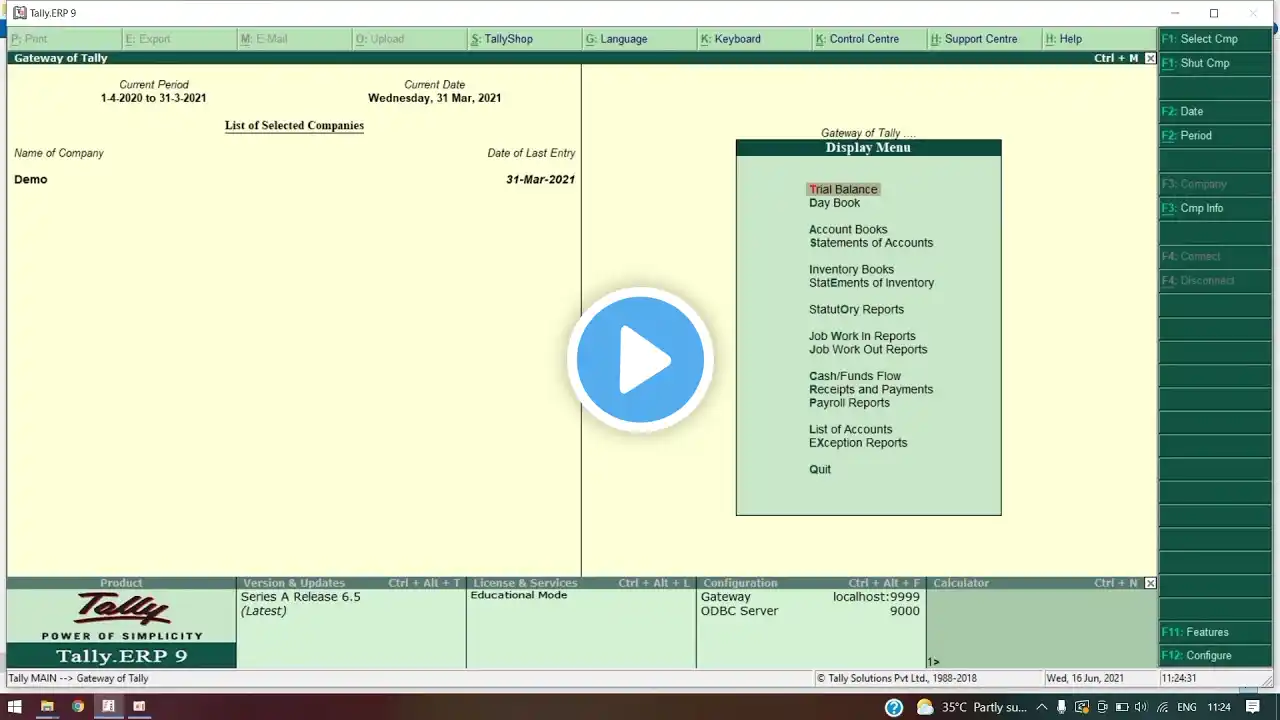Image resolution: width=1280 pixels, height=720 pixels.
Task: Open File Explorer from taskbar
Action: tap(47, 707)
